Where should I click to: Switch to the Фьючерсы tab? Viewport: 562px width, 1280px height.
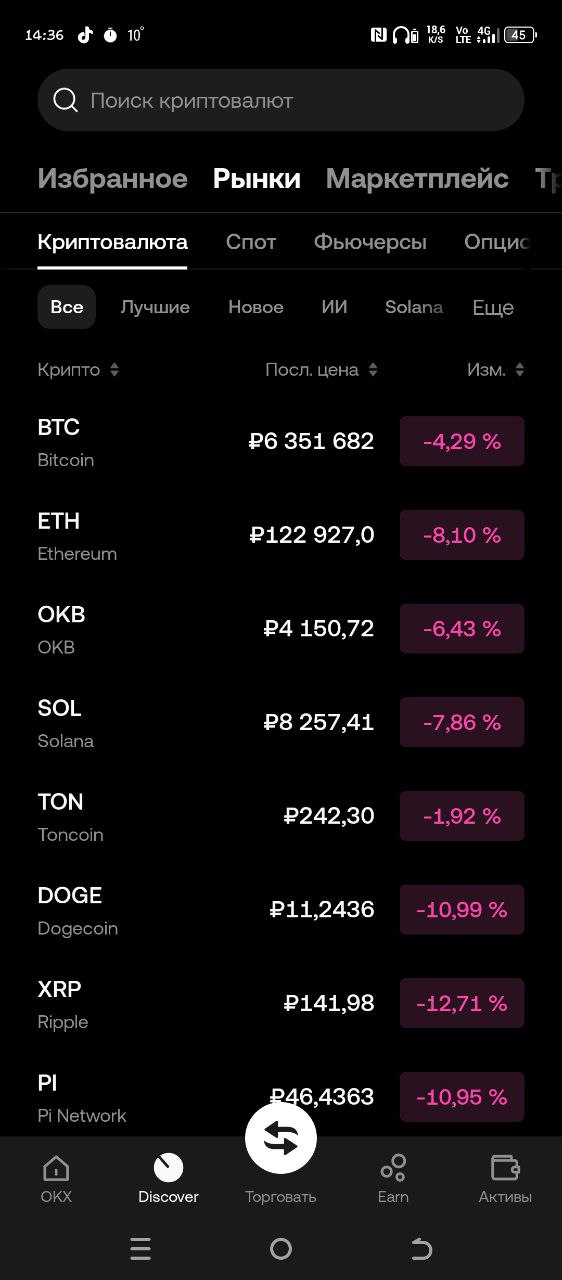click(370, 242)
